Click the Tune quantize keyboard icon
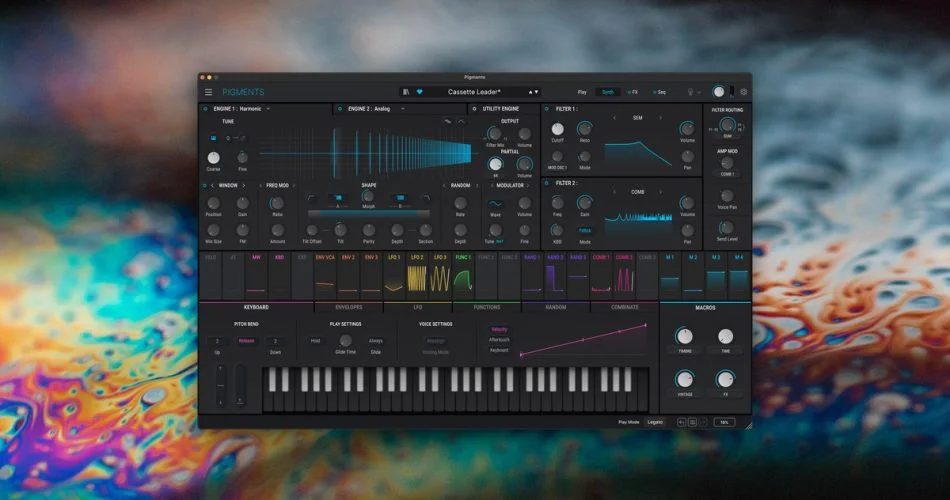The image size is (950, 500). coord(213,138)
